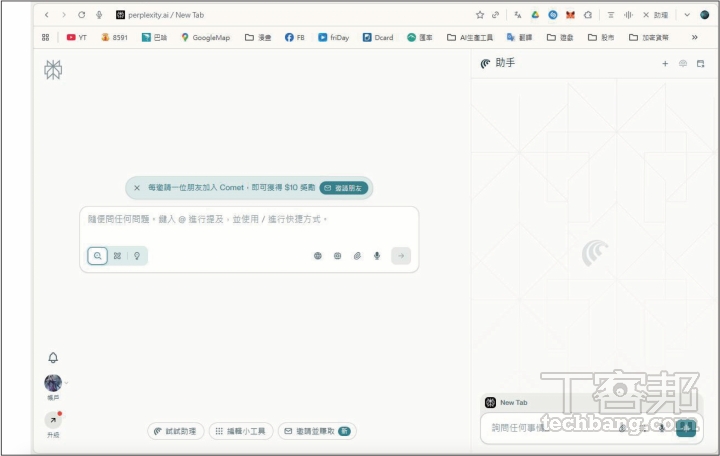The width and height of the screenshot is (720, 456).
Task: Start a new assistant chat with plus
Action: click(665, 64)
